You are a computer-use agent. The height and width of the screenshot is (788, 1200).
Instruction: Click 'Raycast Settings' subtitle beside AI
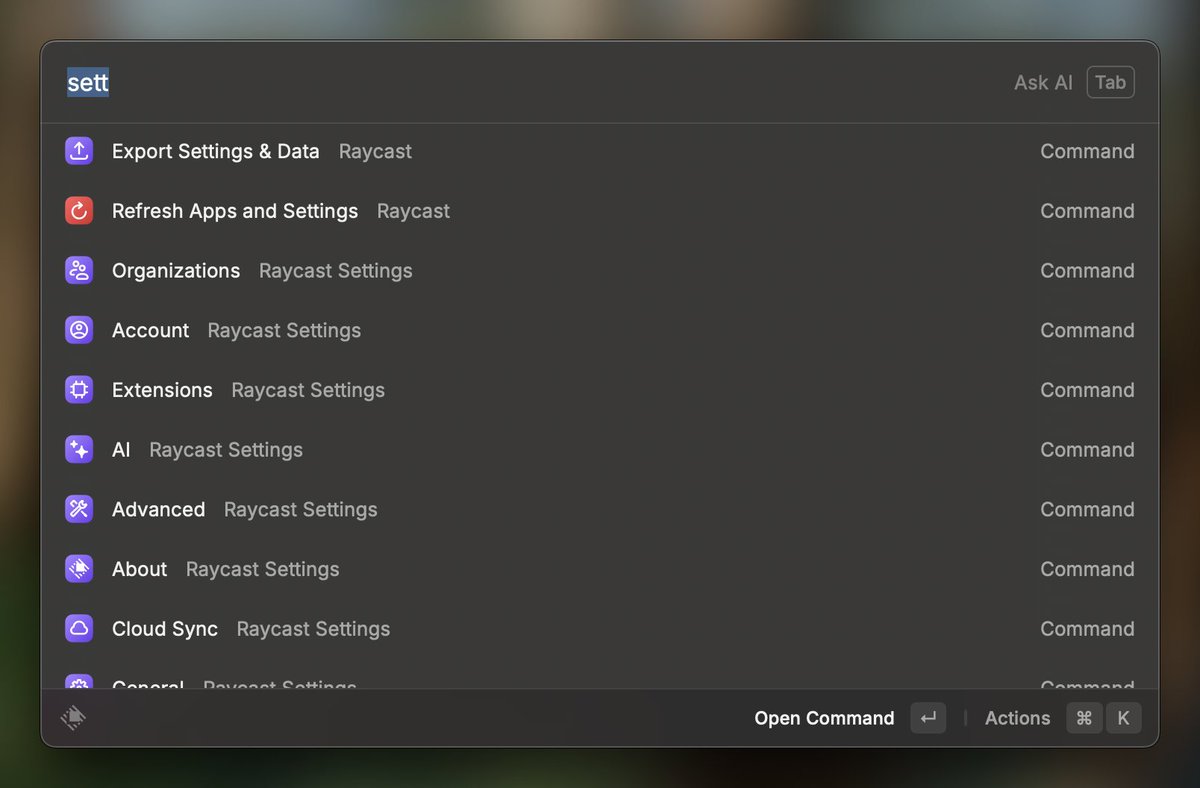click(226, 450)
